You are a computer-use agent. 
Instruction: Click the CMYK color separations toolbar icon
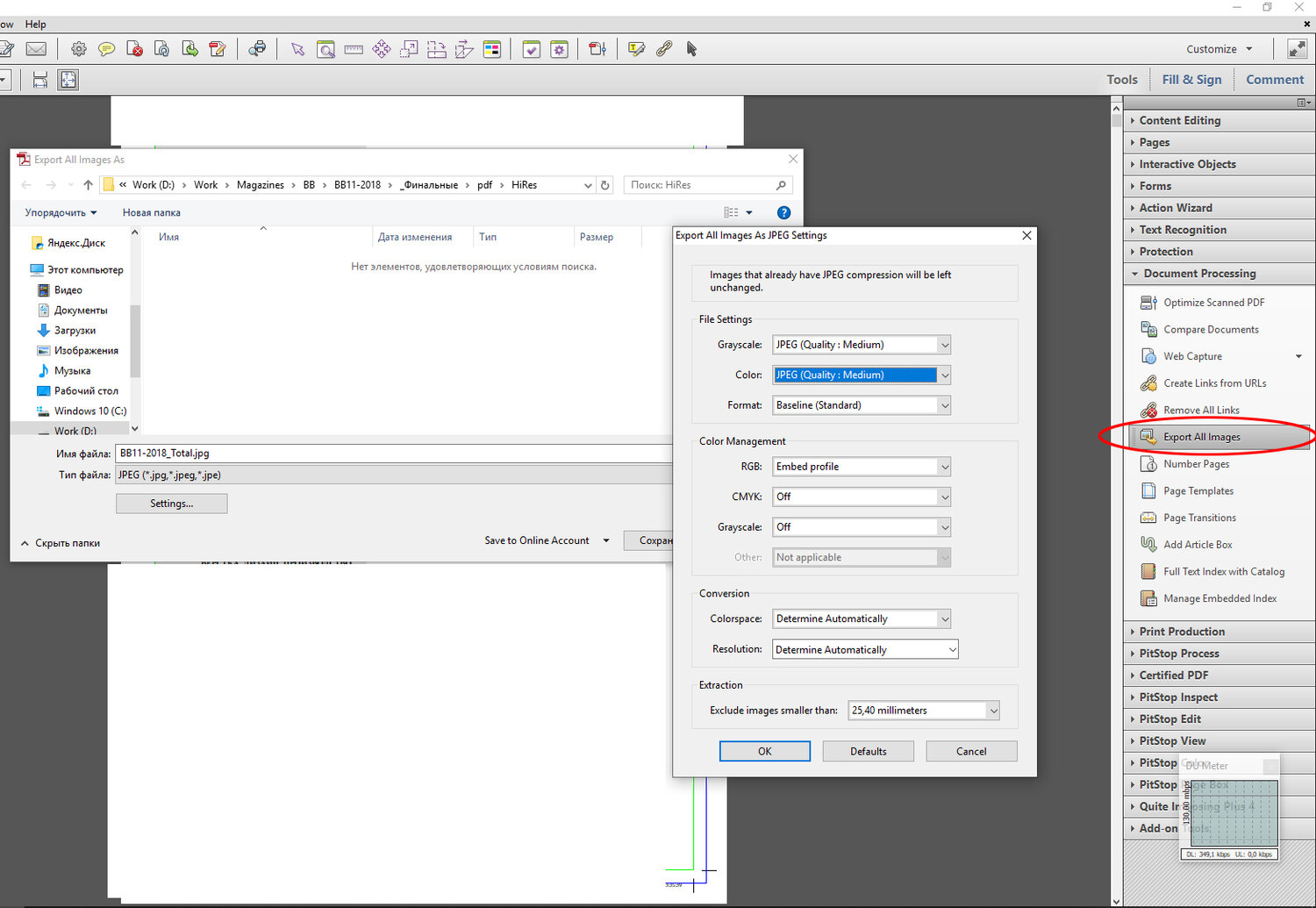coord(492,49)
